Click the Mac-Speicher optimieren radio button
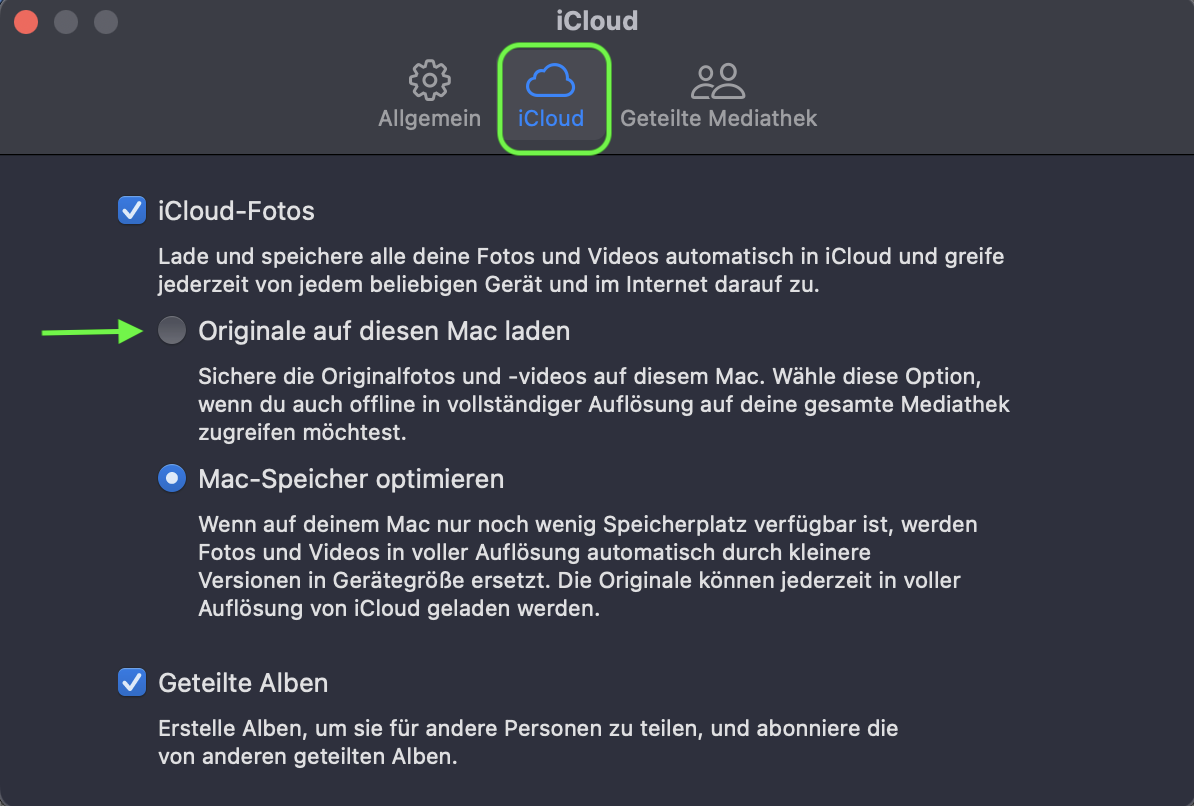1194x806 pixels. pyautogui.click(x=172, y=479)
